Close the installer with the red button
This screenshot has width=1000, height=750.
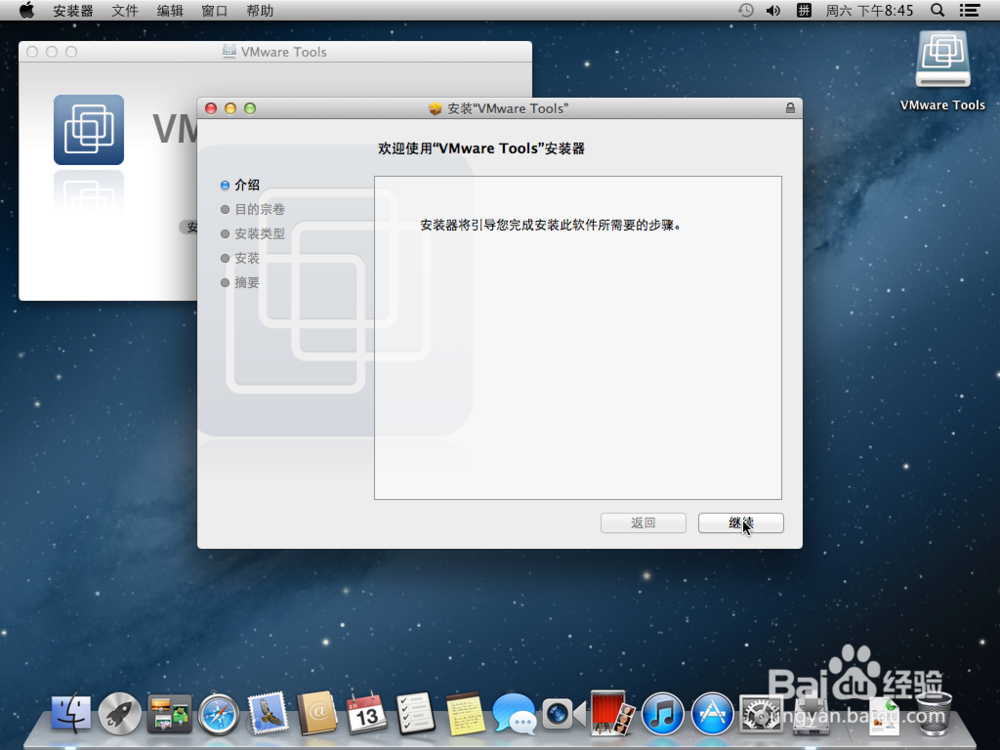[x=210, y=108]
